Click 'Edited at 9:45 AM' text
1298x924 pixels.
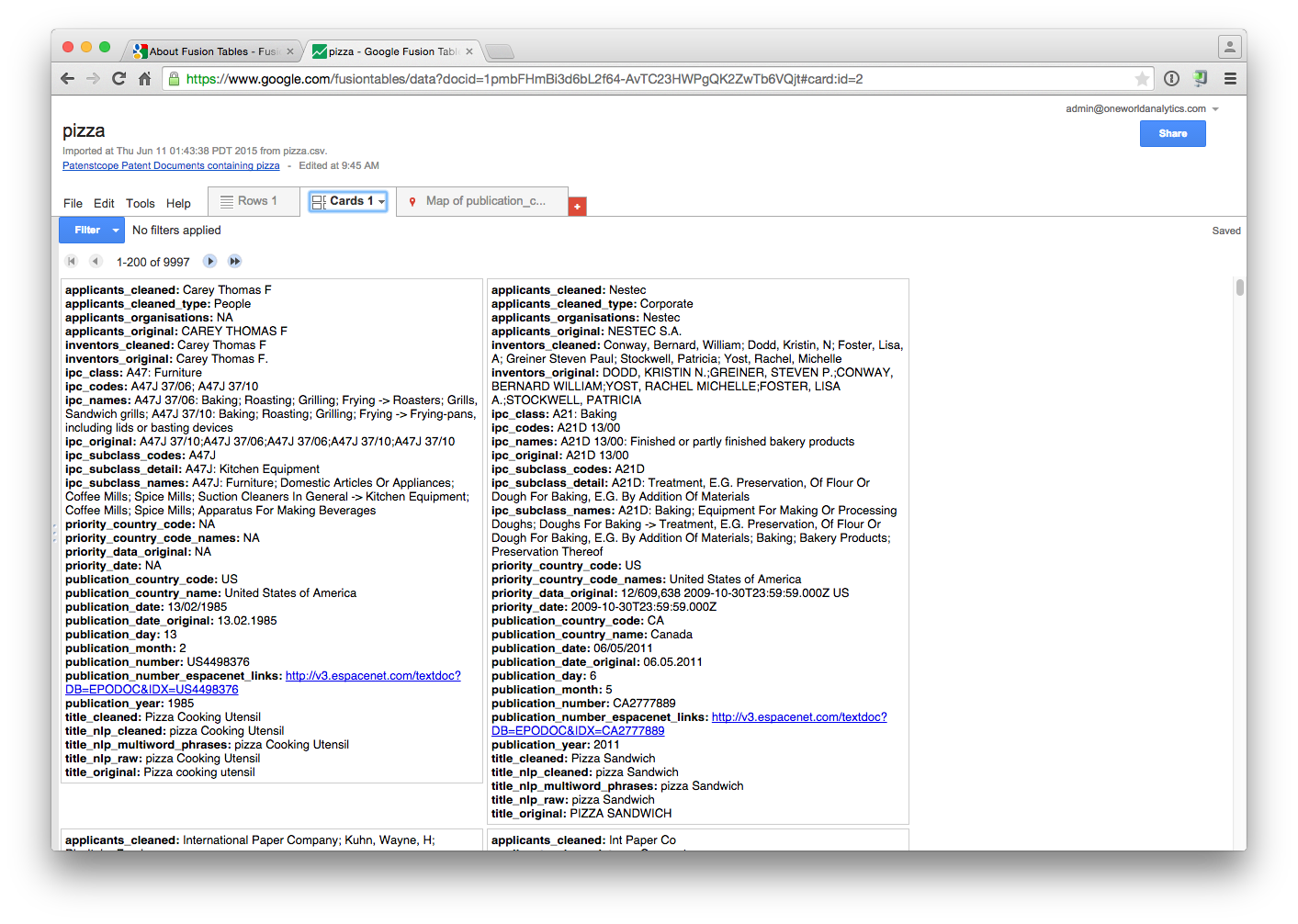[x=339, y=166]
